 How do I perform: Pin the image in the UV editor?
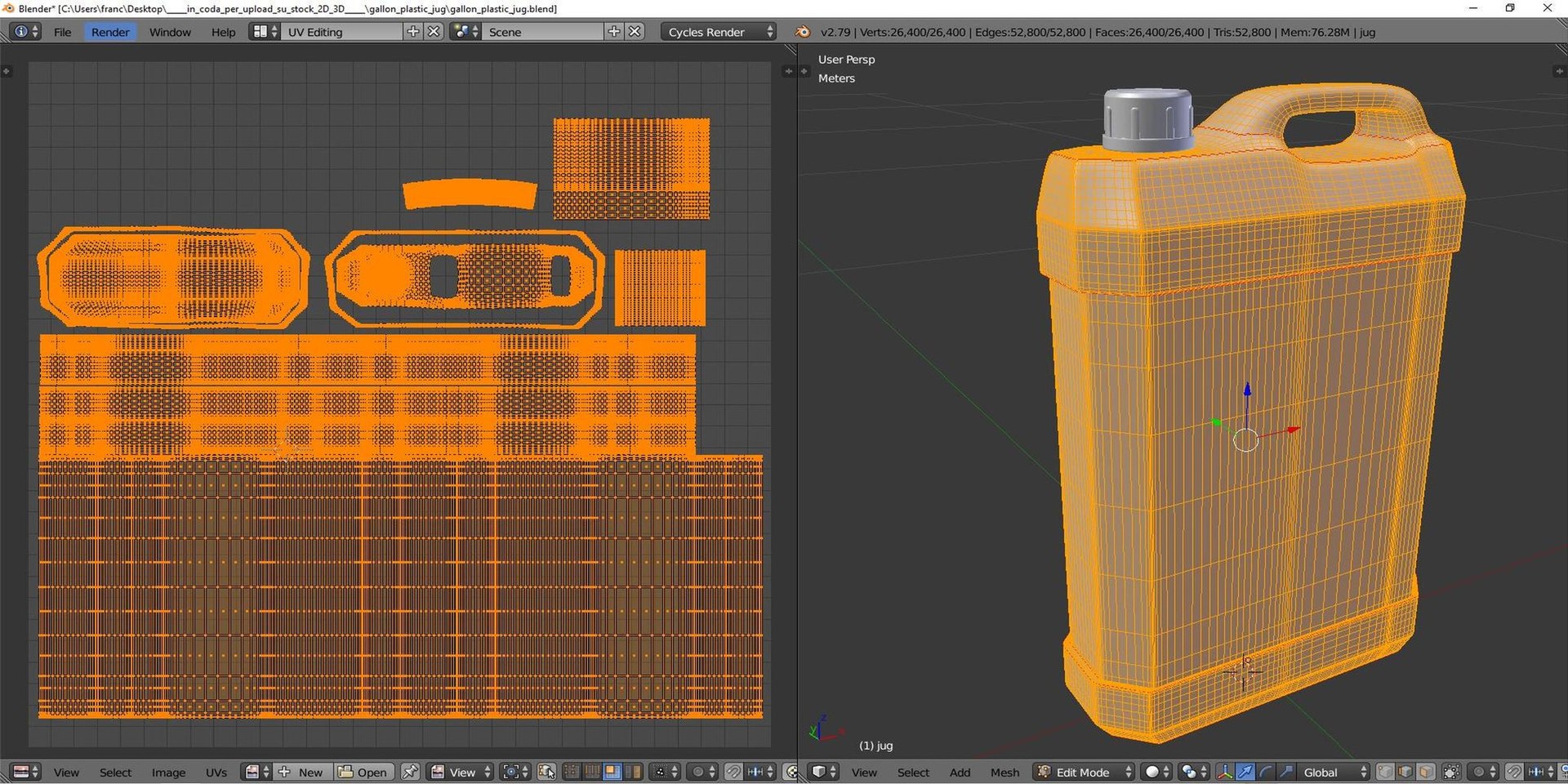tap(410, 772)
